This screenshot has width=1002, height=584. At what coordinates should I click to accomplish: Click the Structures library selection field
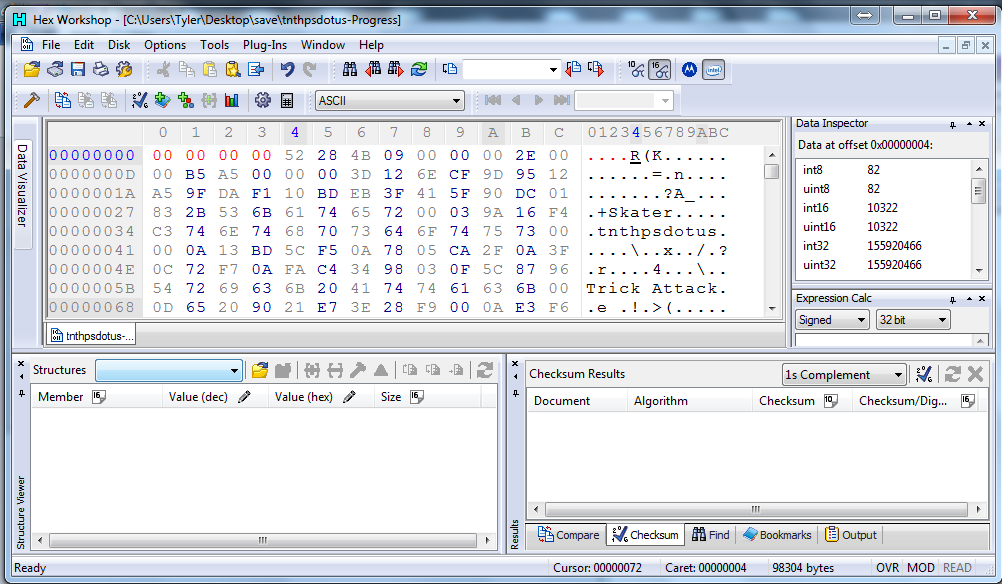click(168, 370)
